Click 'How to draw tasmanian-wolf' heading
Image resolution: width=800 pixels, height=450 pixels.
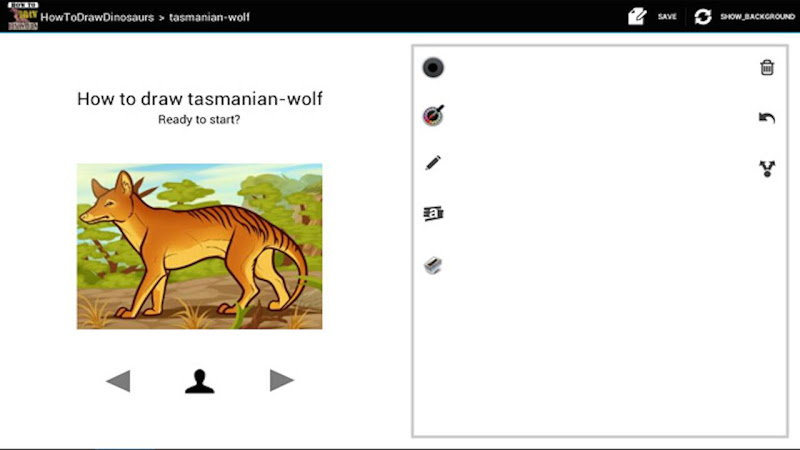click(x=199, y=98)
